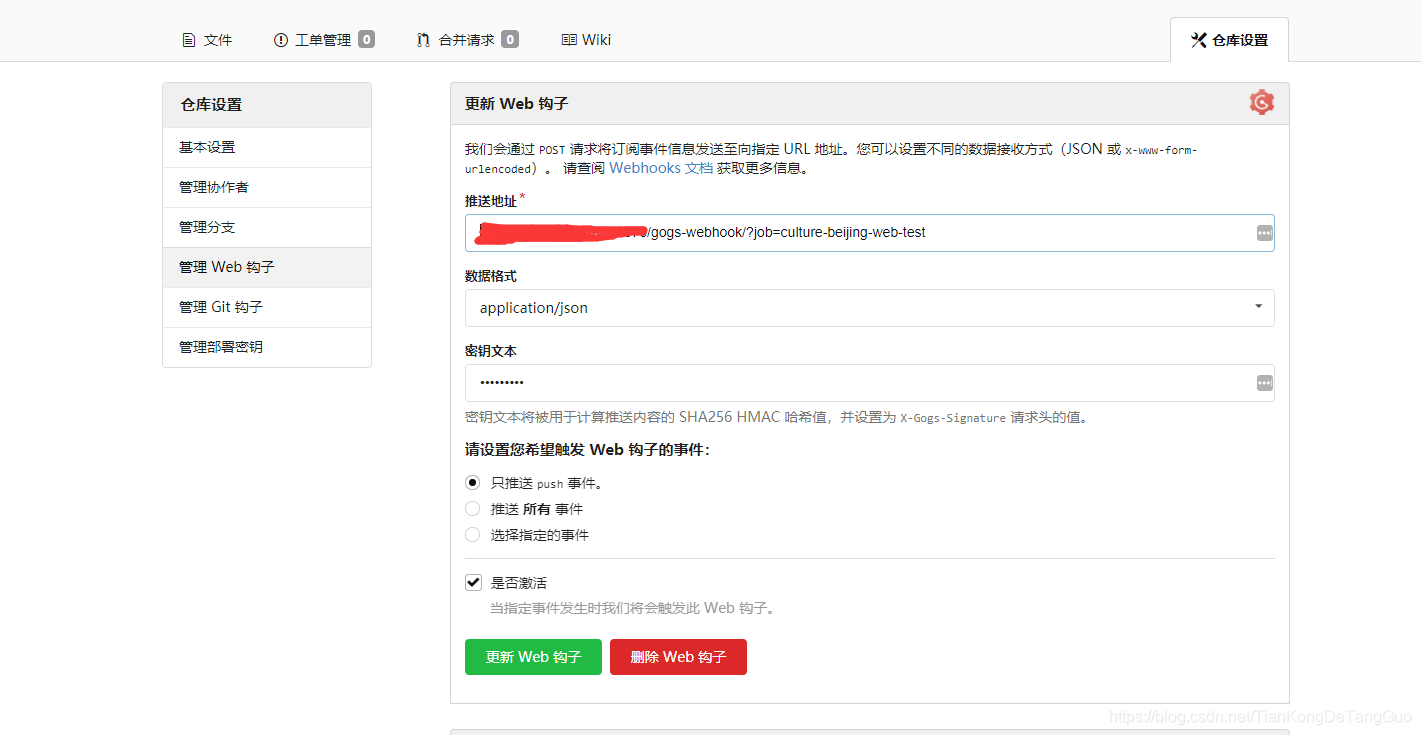Select 推送 所有 事件 radio option
Viewport: 1421px width, 735px height.
(x=473, y=508)
